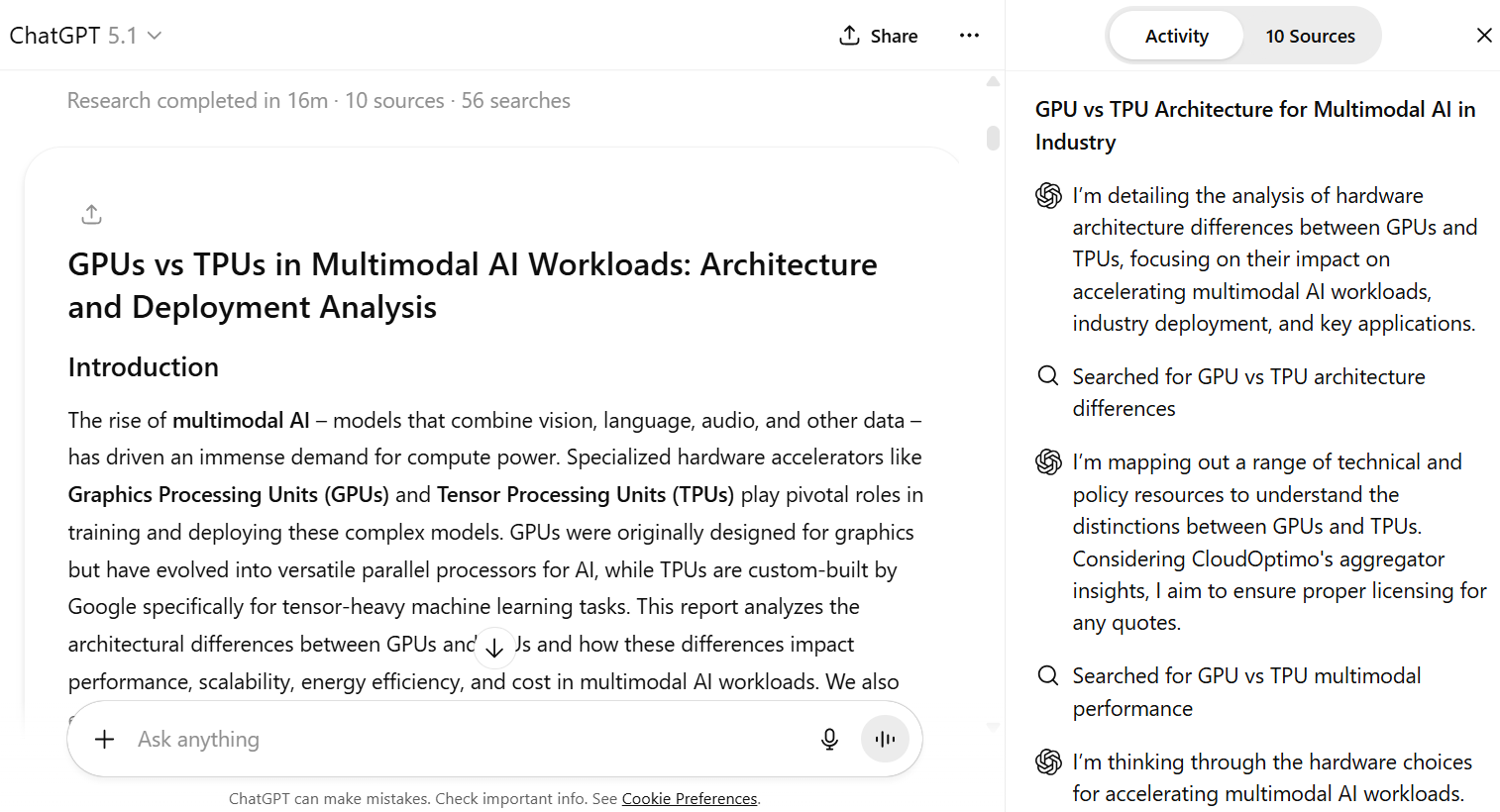This screenshot has width=1500, height=812.
Task: Switch to the Activity tab
Action: tap(1176, 37)
